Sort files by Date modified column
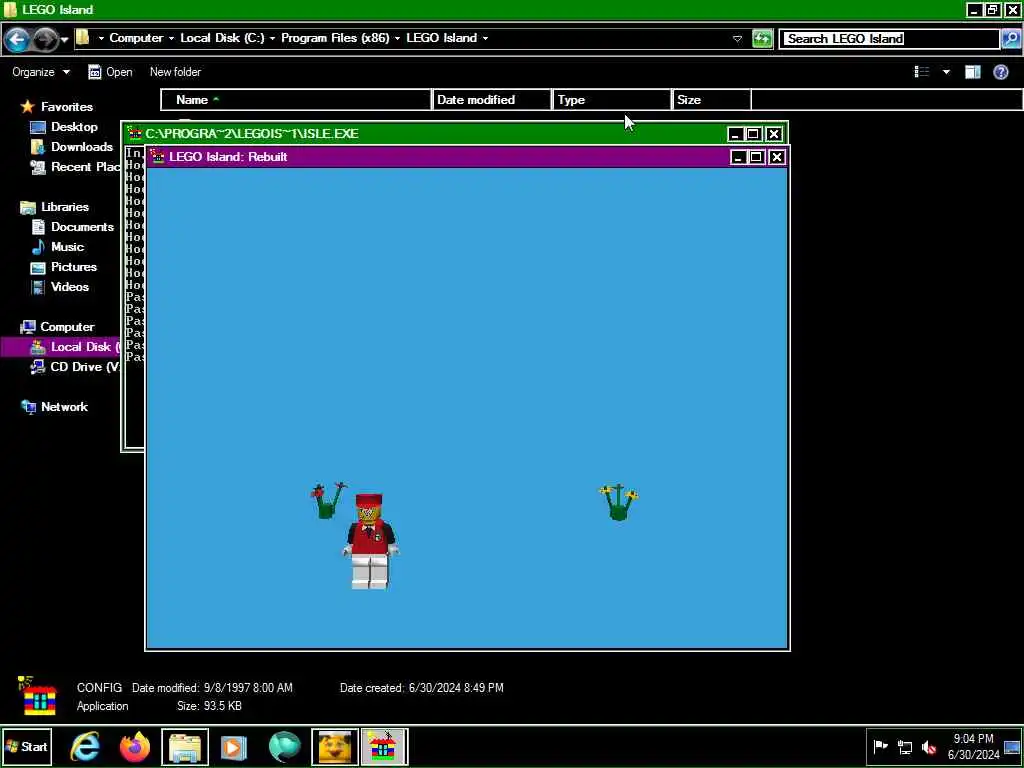 [492, 100]
